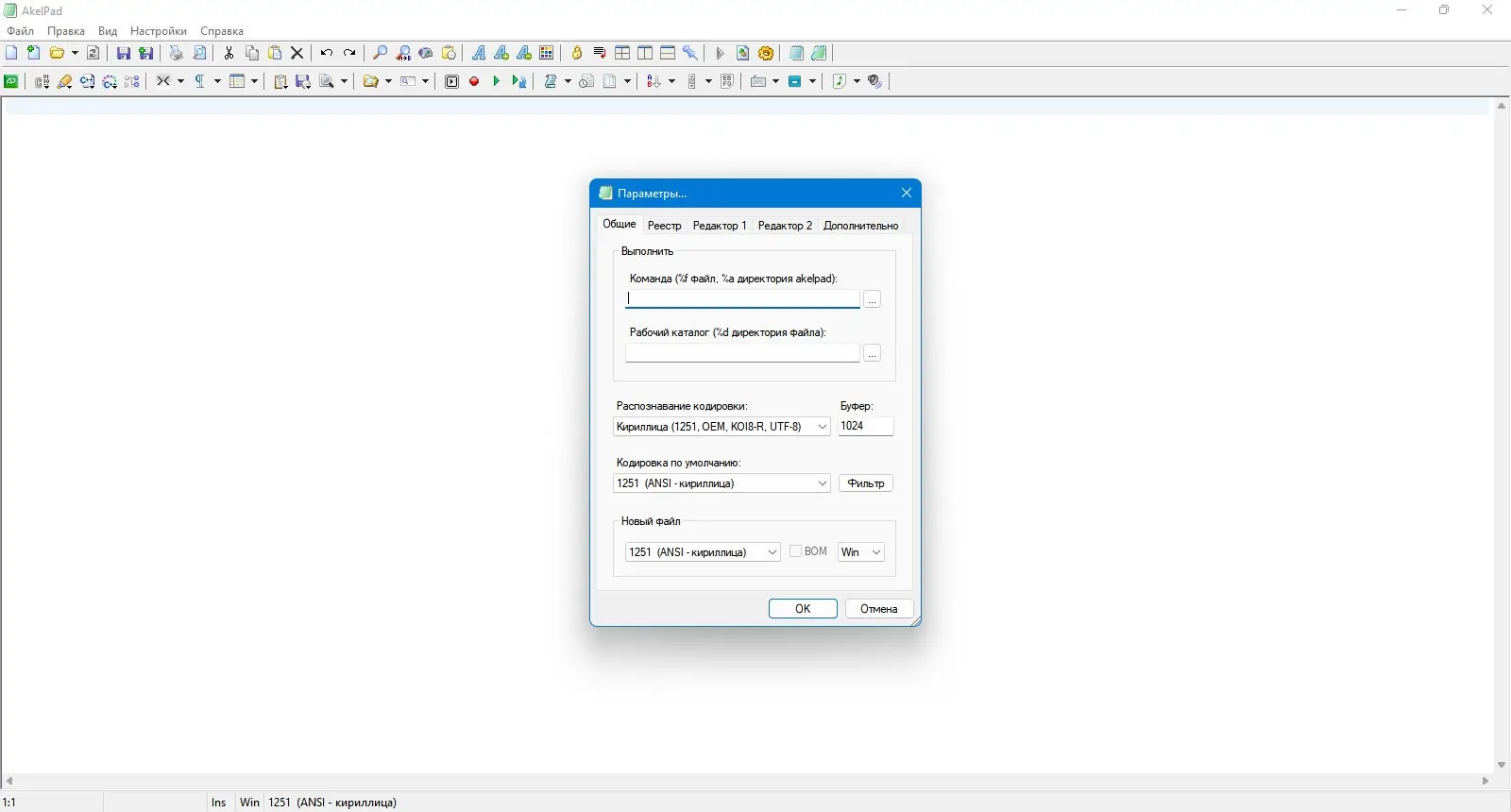The height and width of the screenshot is (812, 1511).
Task: Expand the sort A-B dropdown arrow
Action: point(672,82)
